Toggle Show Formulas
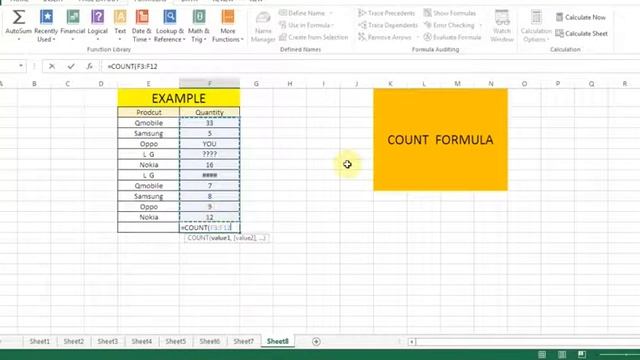Image resolution: width=640 pixels, height=360 pixels. click(449, 13)
